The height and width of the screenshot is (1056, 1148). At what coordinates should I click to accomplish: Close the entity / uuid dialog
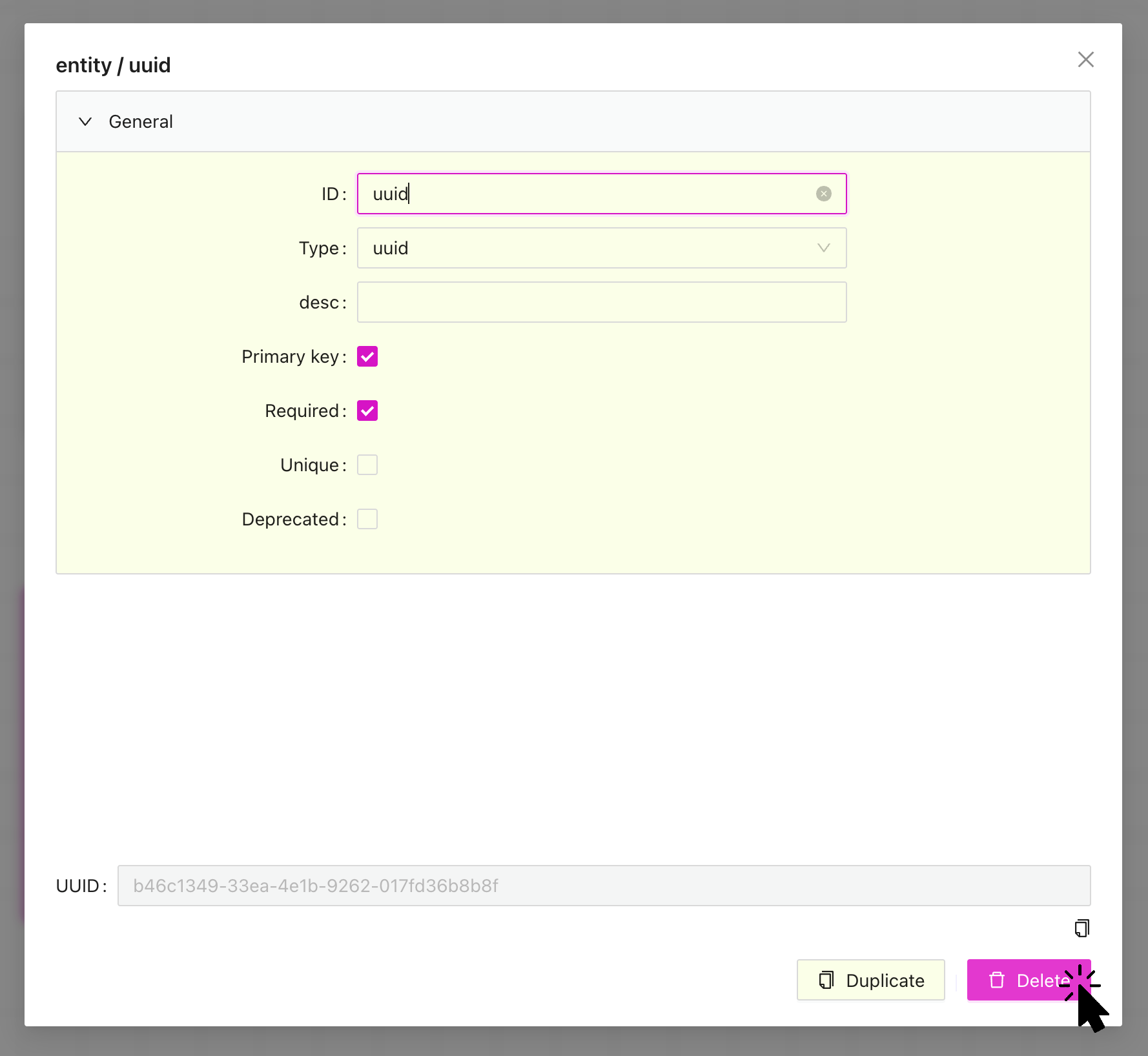coord(1085,60)
